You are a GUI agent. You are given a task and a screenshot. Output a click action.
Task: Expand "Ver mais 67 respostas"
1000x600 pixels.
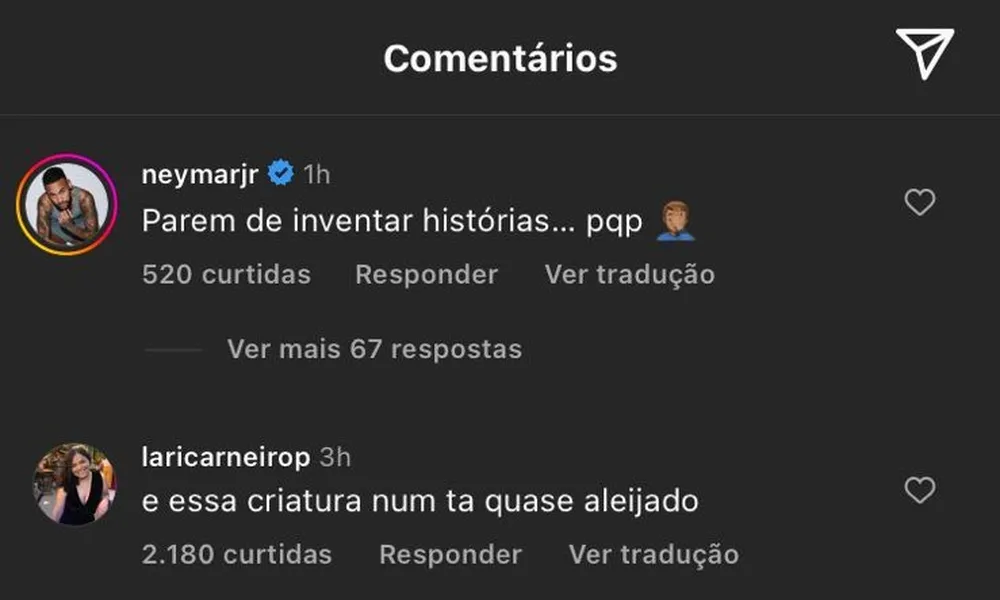[374, 349]
